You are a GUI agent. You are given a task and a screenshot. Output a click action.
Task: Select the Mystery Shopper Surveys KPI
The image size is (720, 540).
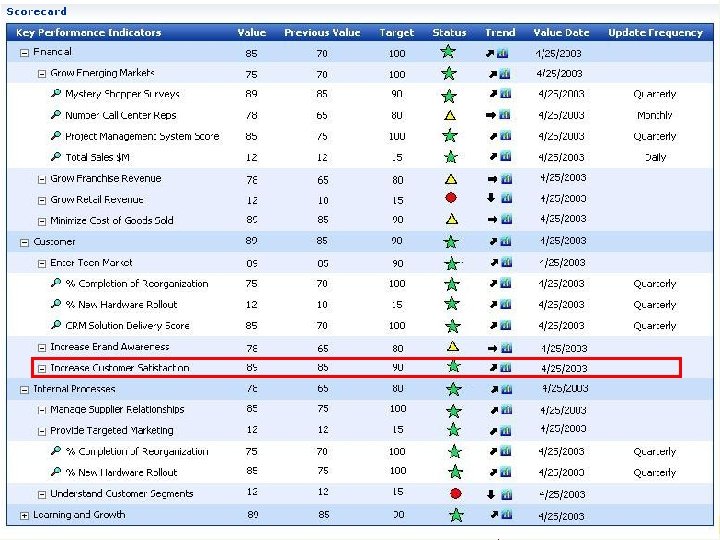tap(122, 94)
